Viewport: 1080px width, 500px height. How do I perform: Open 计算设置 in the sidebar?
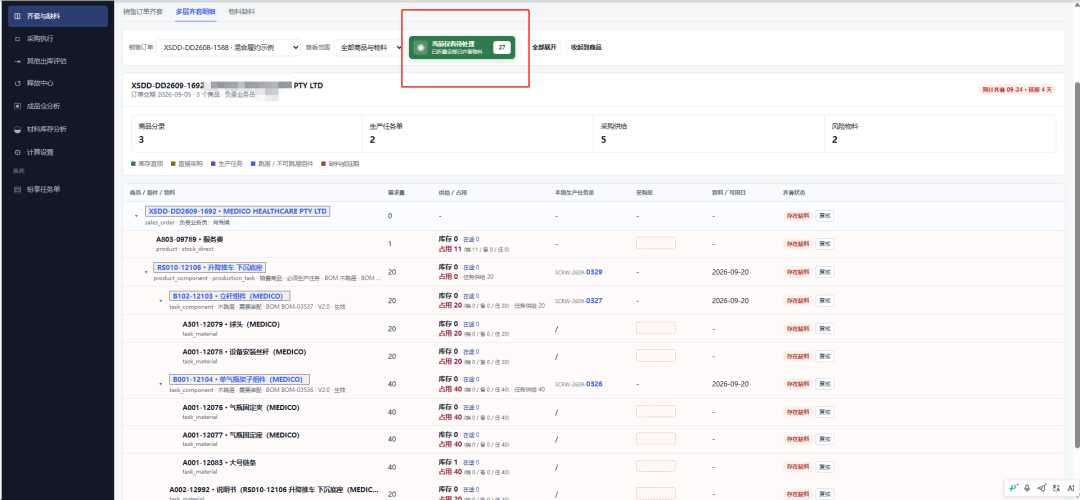click(57, 152)
